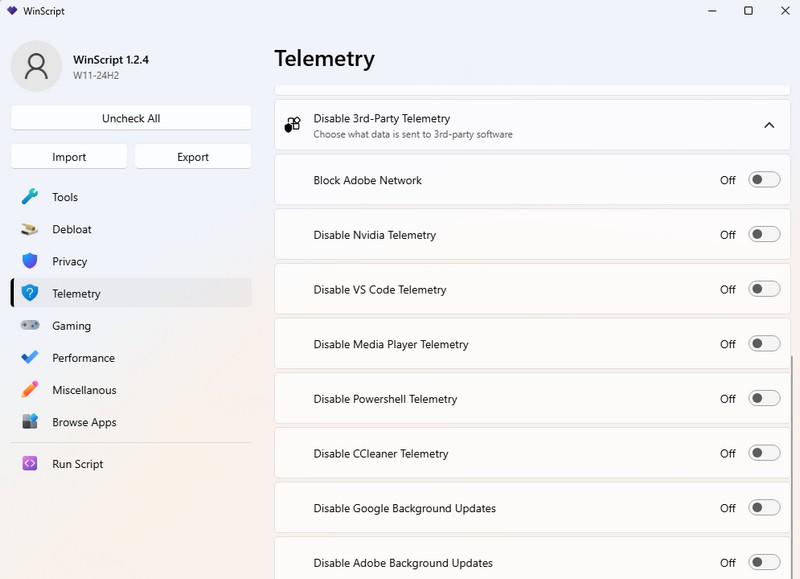Click the Privacy shield icon

(30, 261)
